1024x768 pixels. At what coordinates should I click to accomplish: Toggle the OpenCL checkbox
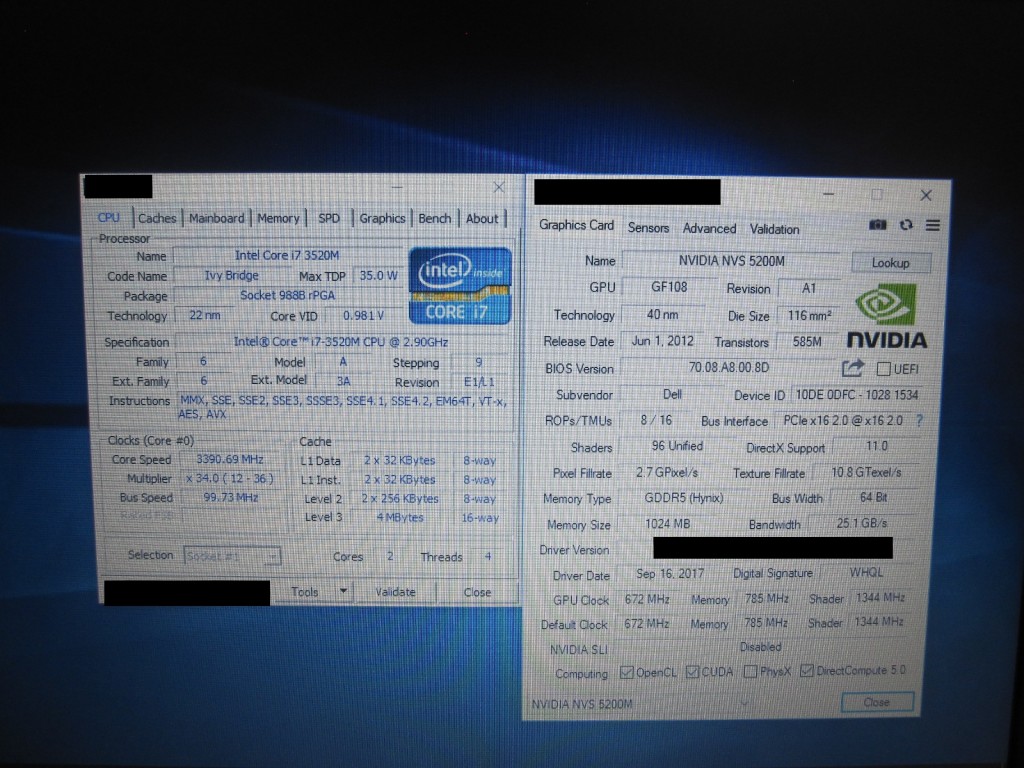click(x=627, y=673)
